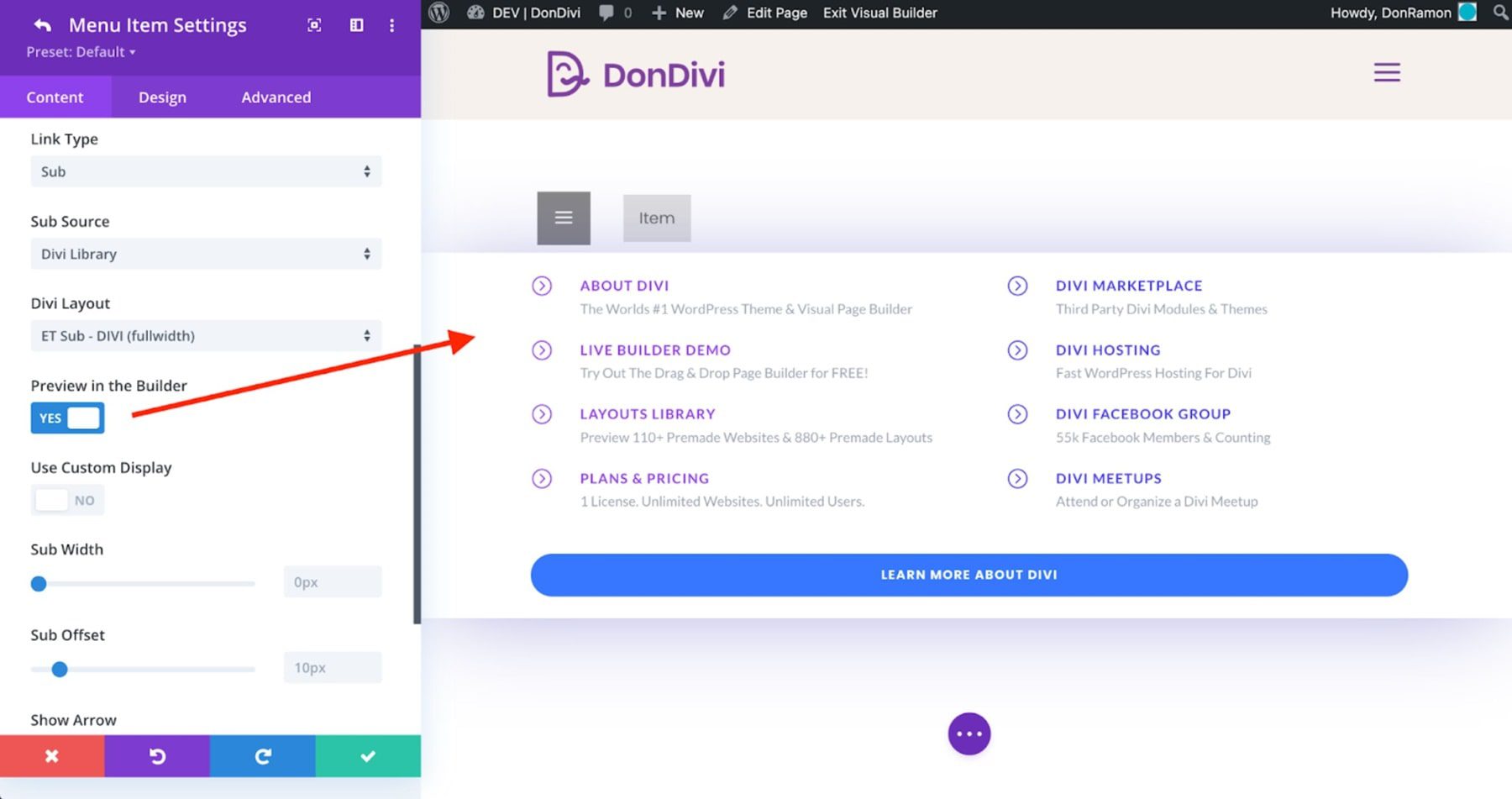
Task: Click Exit Visual Builder
Action: pos(879,13)
